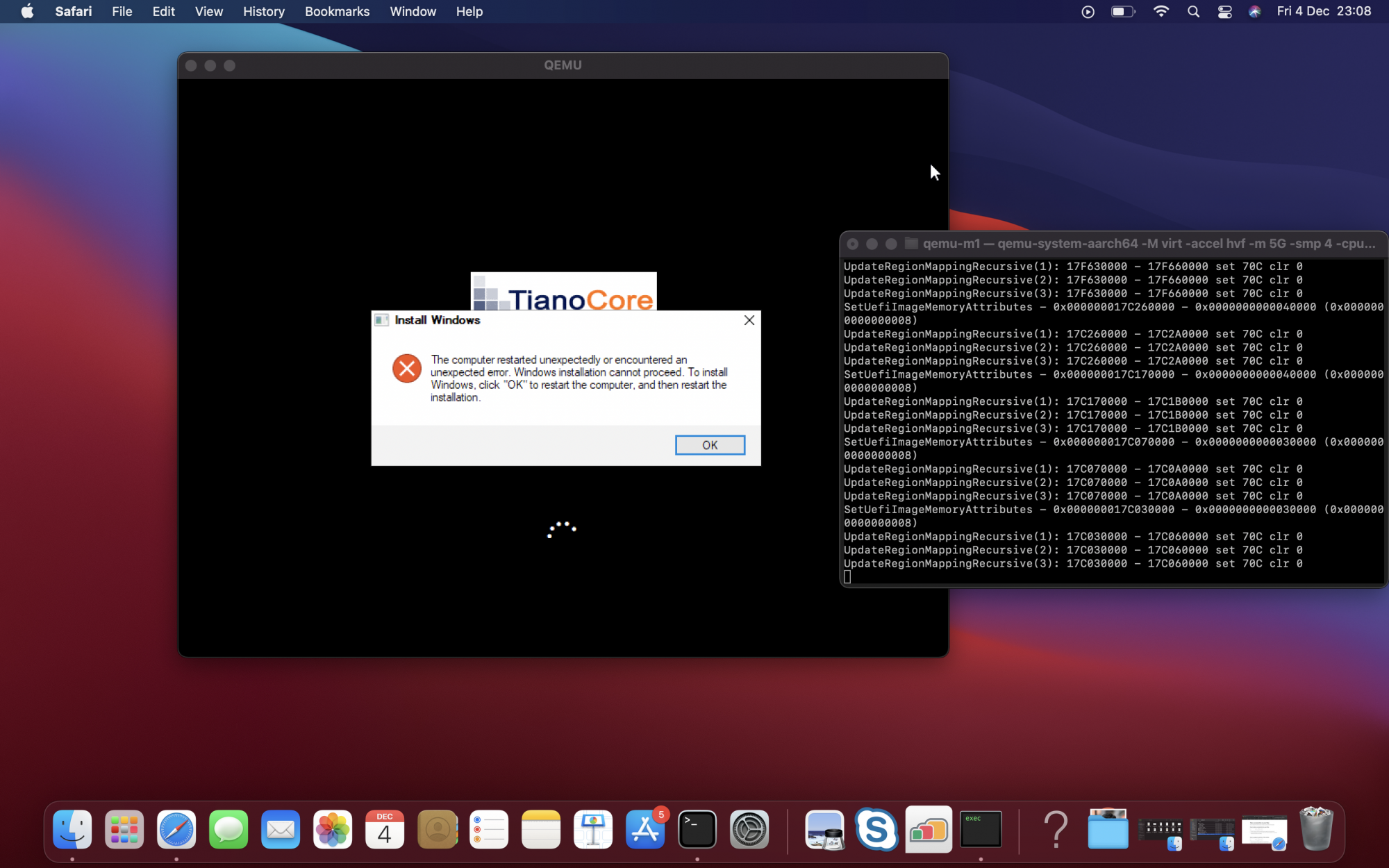Screen dimensions: 1389x868
Task: Open the Trash in the Dock
Action: tap(1316, 829)
